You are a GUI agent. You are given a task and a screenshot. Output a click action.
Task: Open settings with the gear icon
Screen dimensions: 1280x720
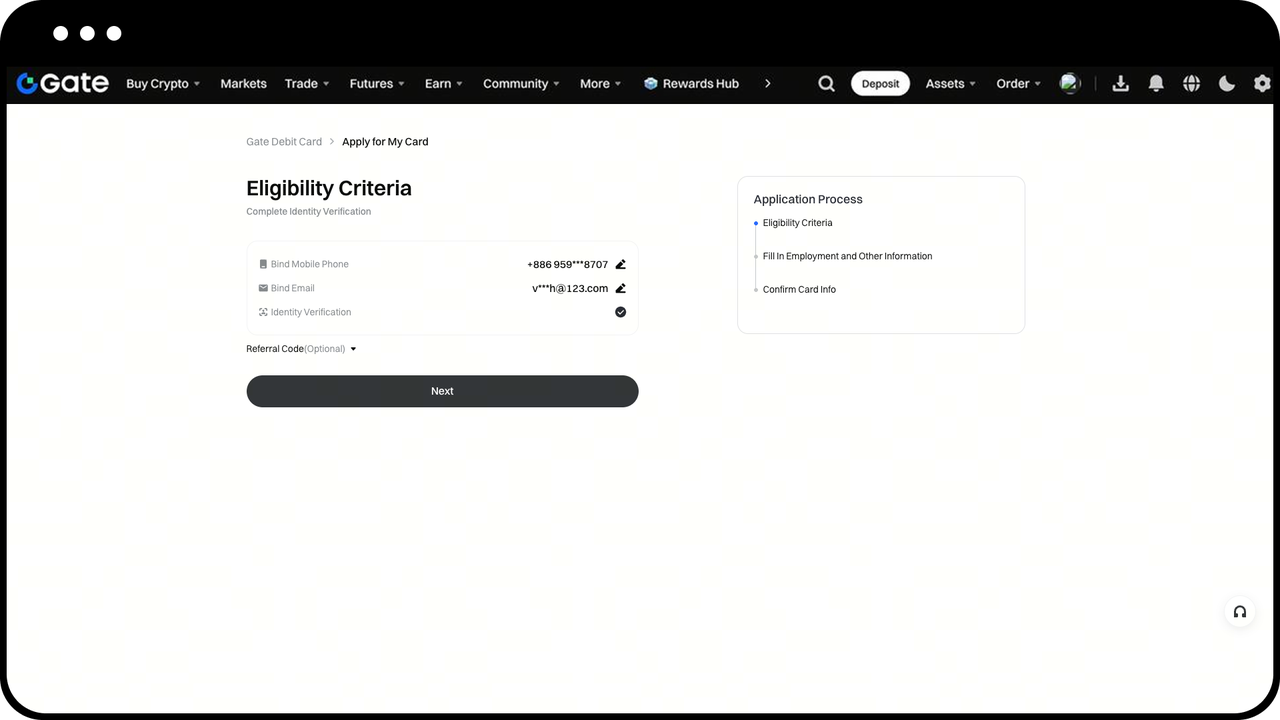click(1262, 83)
